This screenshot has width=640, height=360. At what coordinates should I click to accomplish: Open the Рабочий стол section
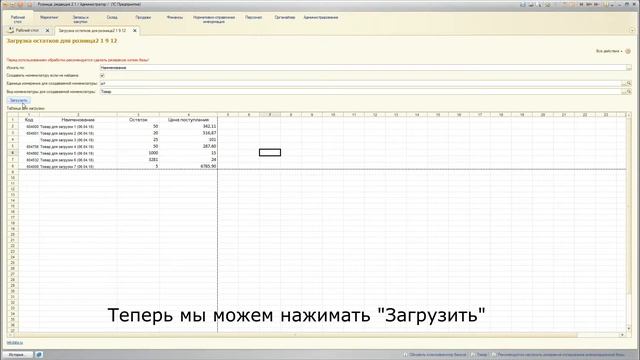click(x=18, y=19)
